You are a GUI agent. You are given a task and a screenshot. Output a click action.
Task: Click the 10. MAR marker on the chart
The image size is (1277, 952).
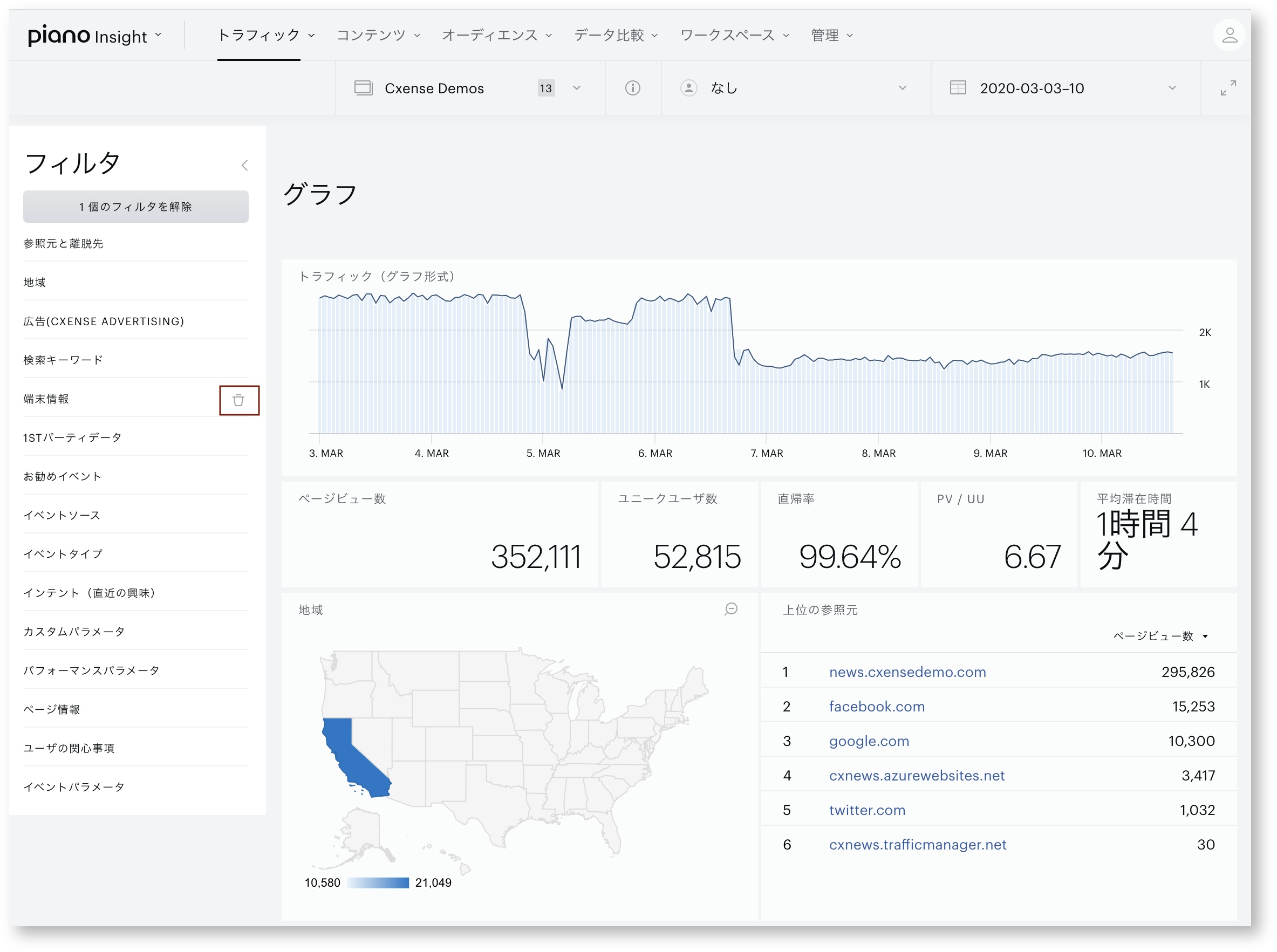(x=1101, y=453)
